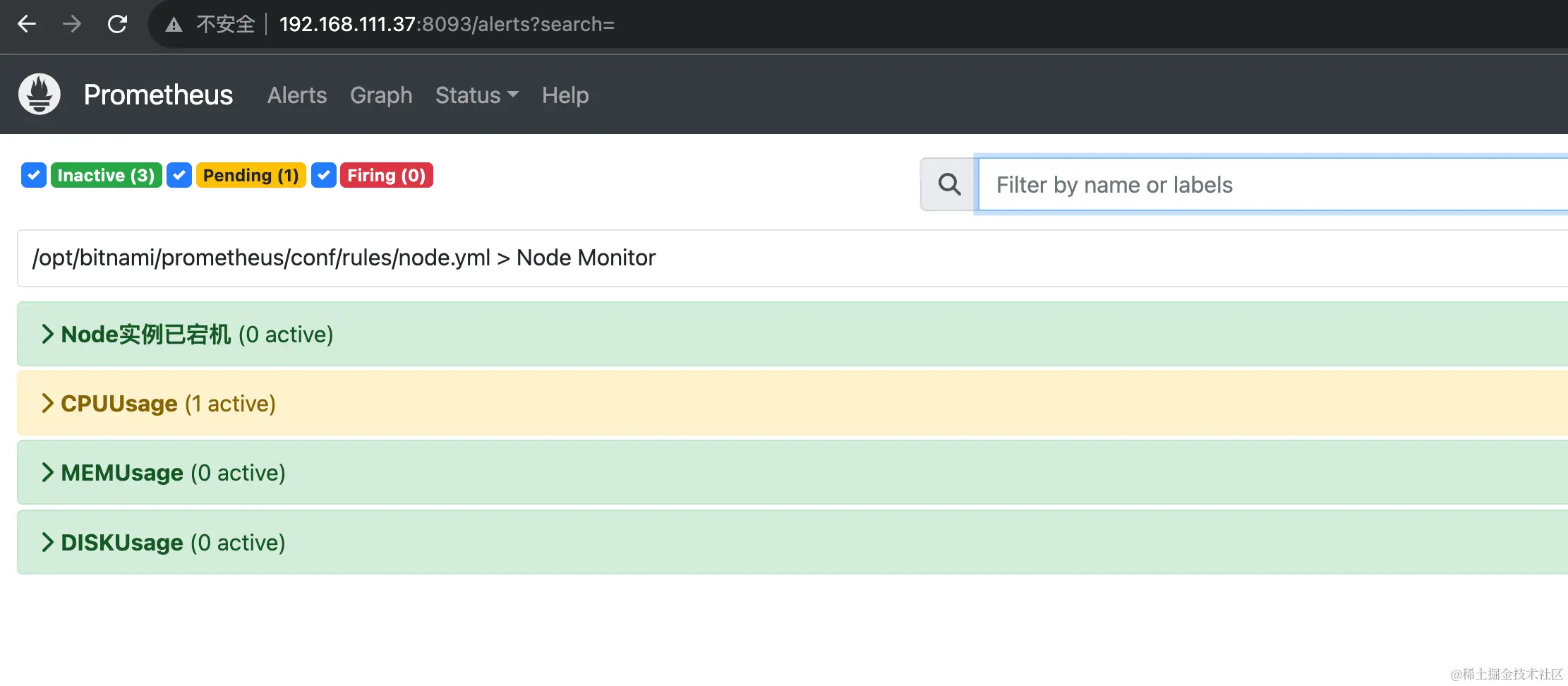Go to the Alerts page
This screenshot has width=1568, height=686.
[297, 95]
